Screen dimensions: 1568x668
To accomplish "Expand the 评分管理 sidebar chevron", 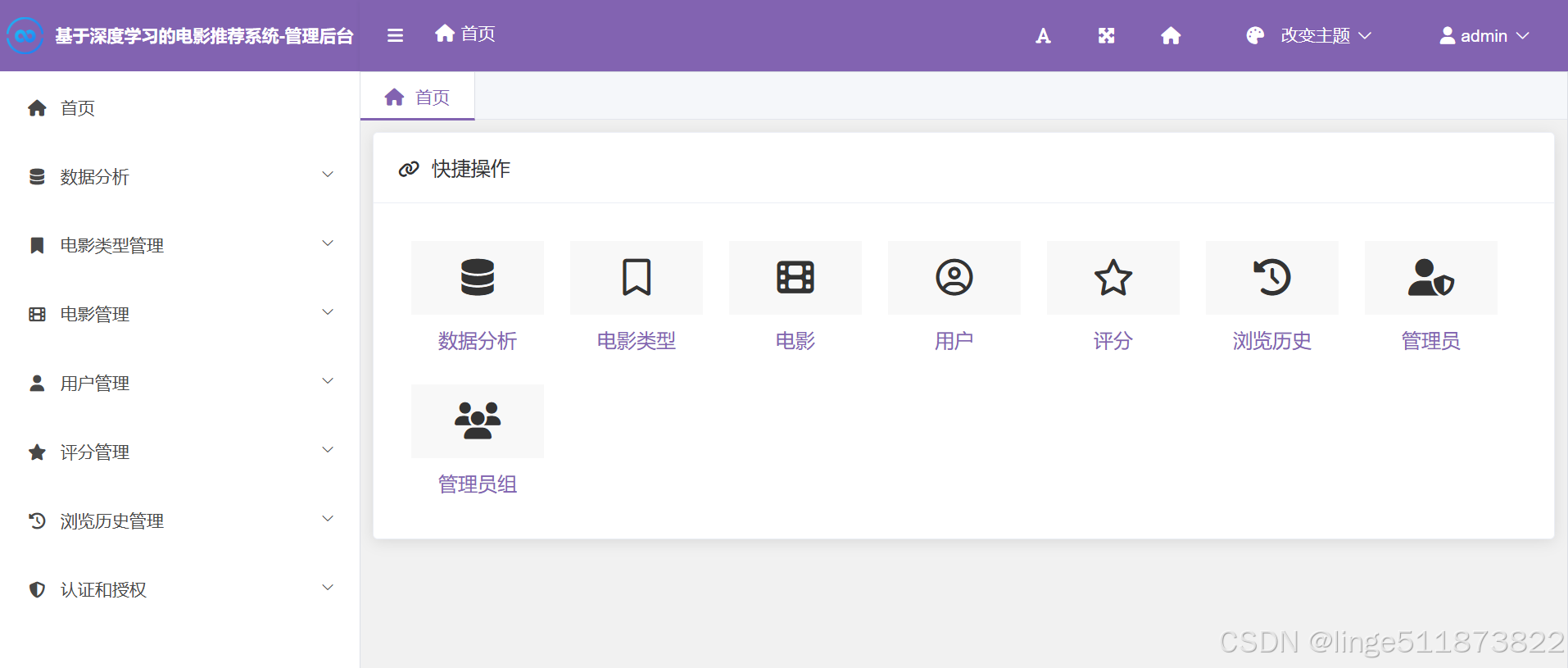I will pos(328,450).
